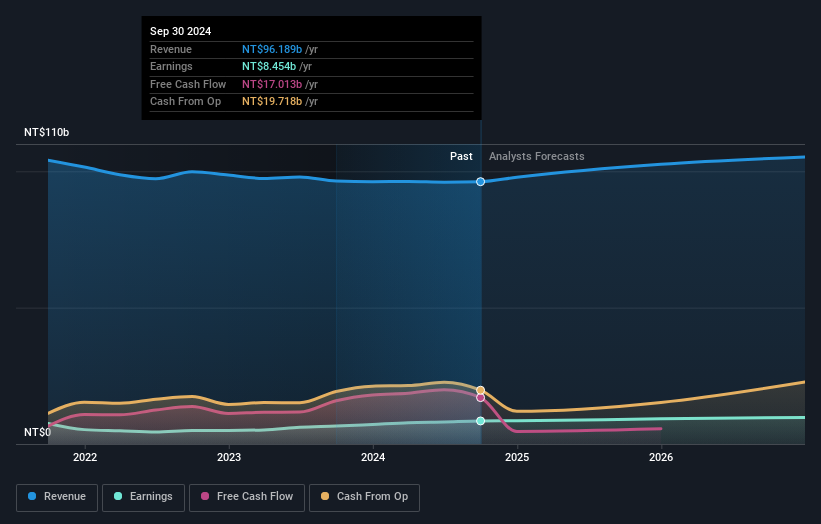
Task: Click the tooltip's Revenue row label
Action: click(x=171, y=49)
